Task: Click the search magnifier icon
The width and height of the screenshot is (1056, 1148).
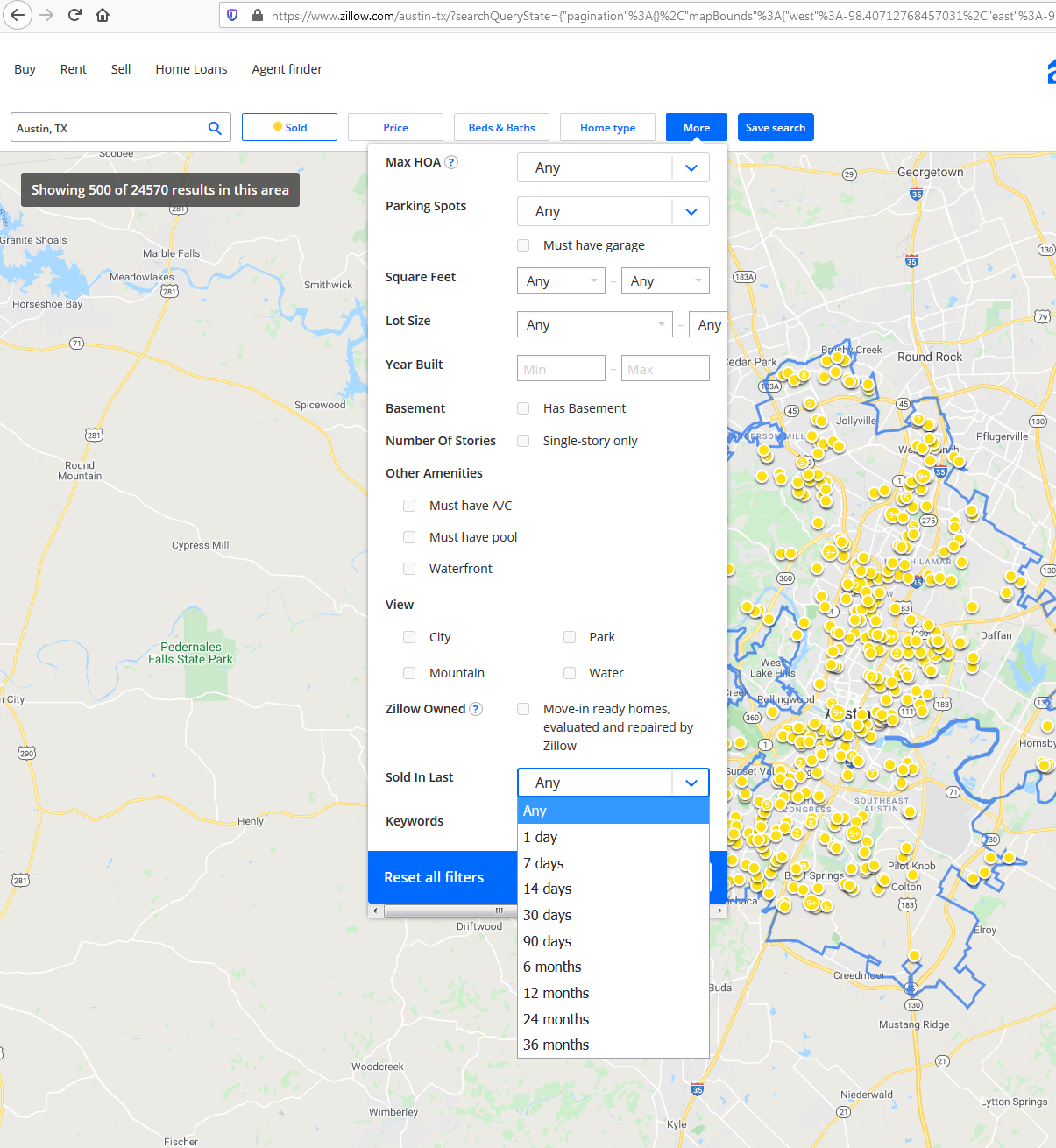Action: point(215,128)
